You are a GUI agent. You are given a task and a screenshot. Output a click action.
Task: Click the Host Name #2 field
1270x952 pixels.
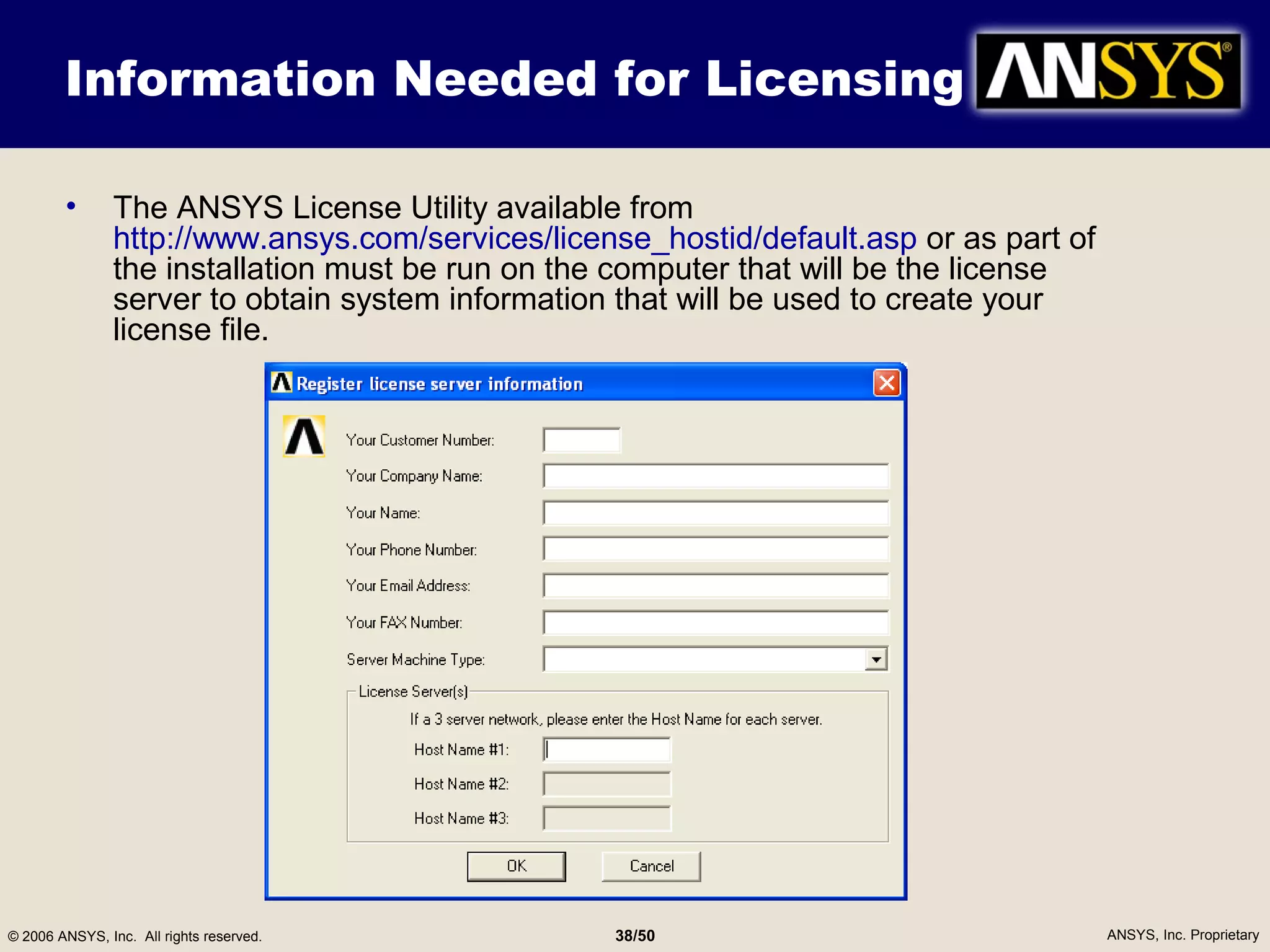[x=607, y=784]
